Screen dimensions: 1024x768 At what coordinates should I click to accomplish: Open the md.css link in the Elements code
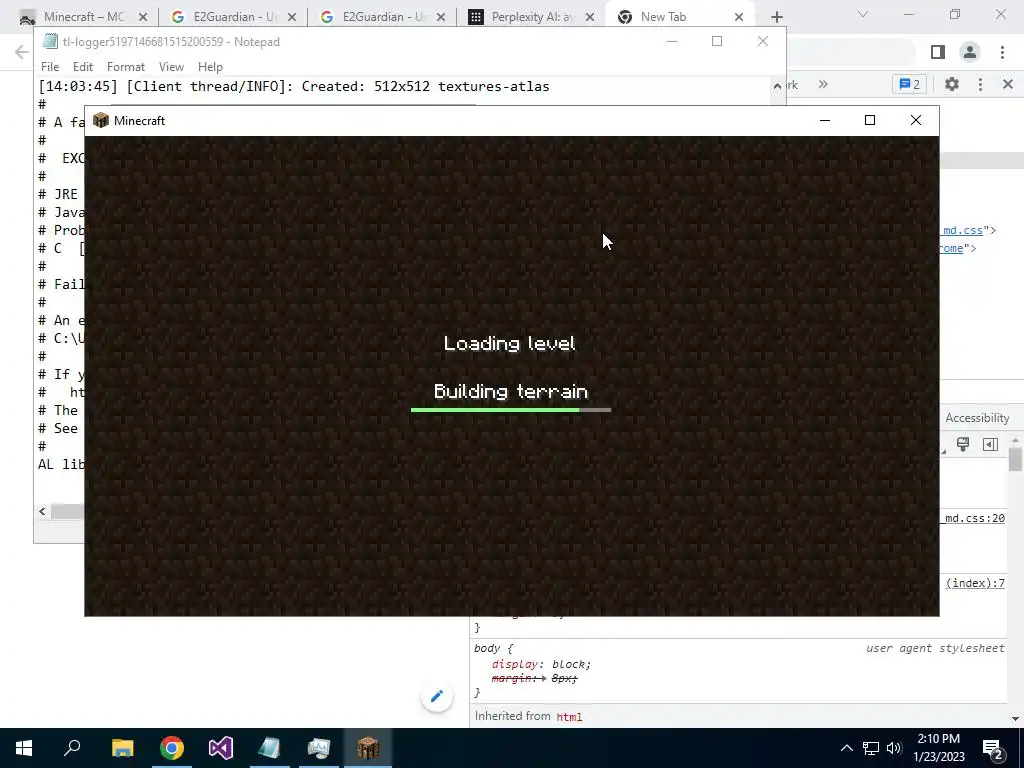click(963, 230)
